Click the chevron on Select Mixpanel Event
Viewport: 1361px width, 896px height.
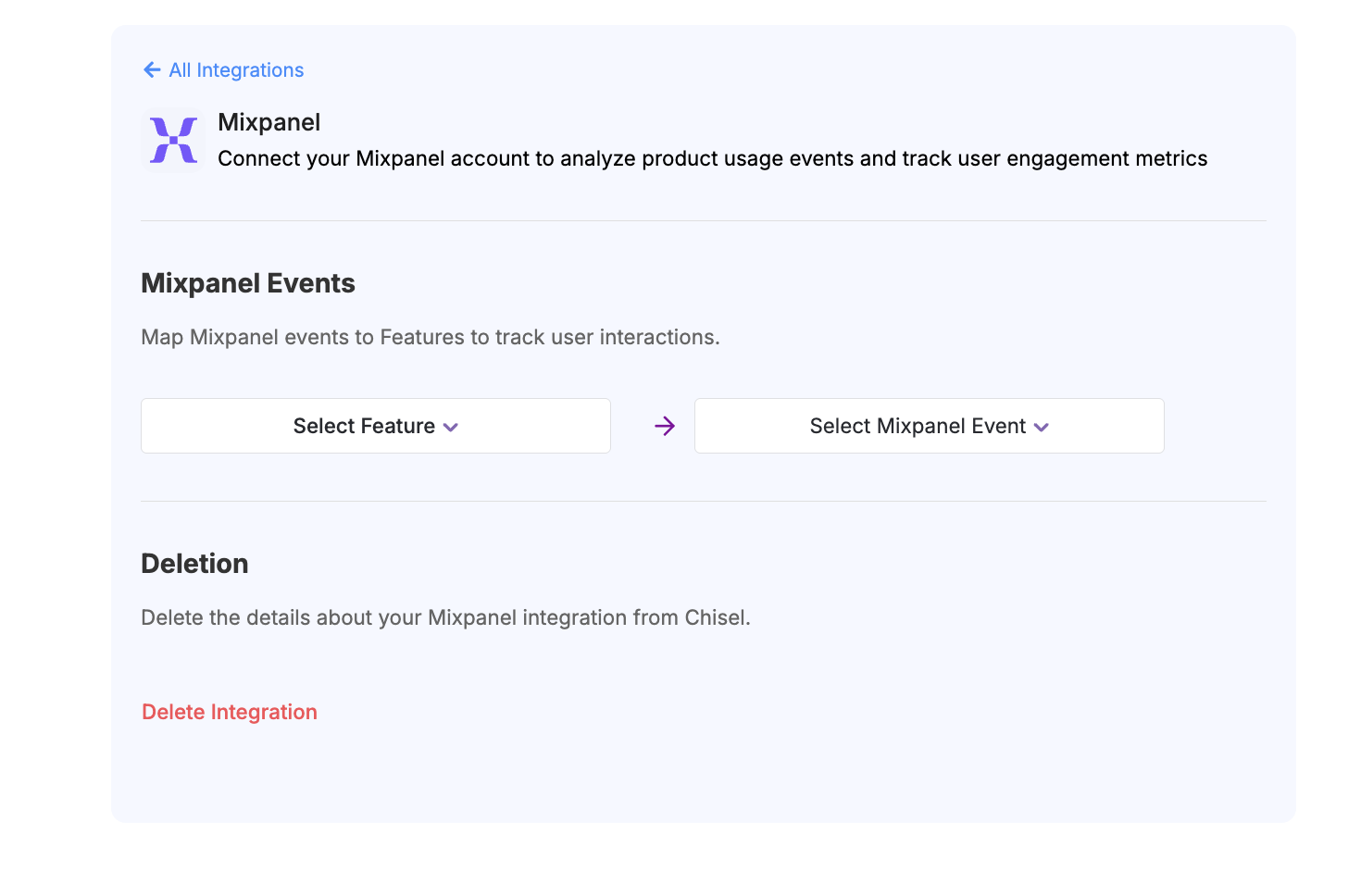click(1042, 427)
